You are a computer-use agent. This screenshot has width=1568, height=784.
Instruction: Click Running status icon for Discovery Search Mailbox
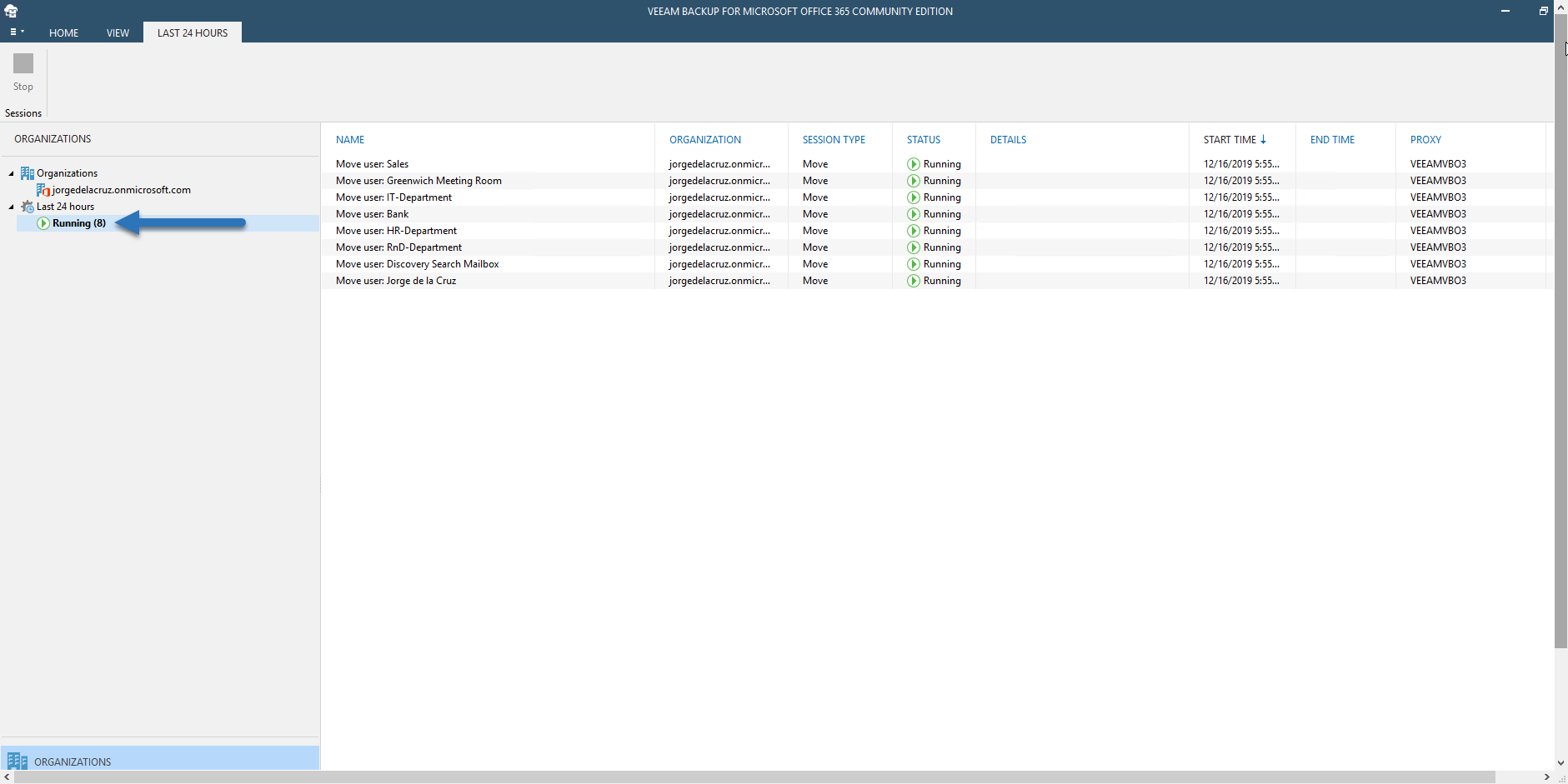coord(914,264)
